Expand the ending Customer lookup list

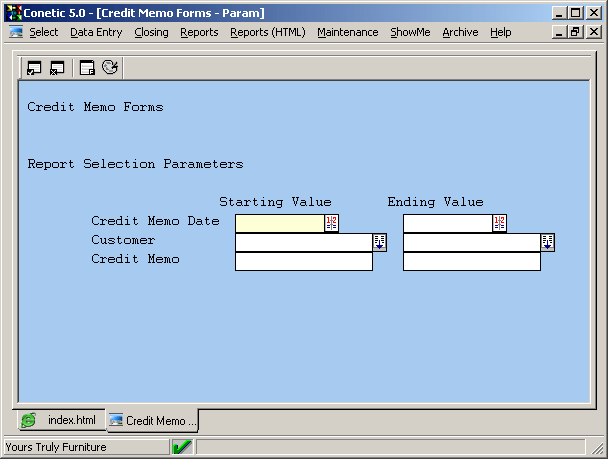click(548, 242)
